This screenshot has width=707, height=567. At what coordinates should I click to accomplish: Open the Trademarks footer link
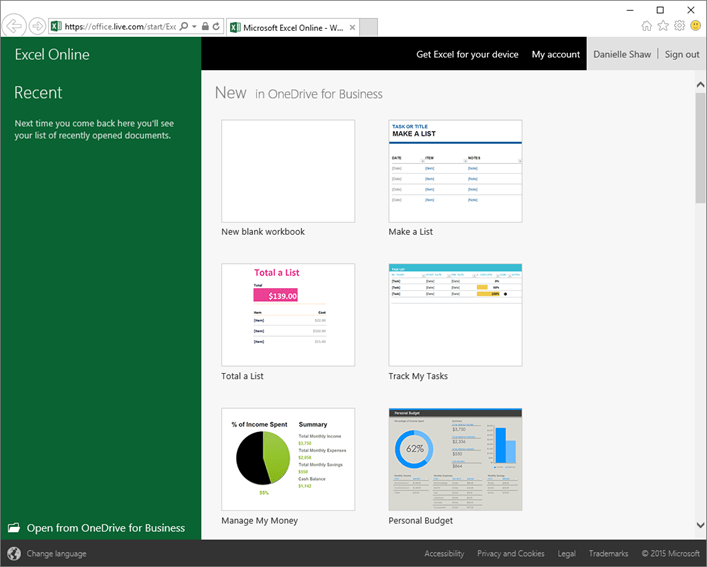608,553
